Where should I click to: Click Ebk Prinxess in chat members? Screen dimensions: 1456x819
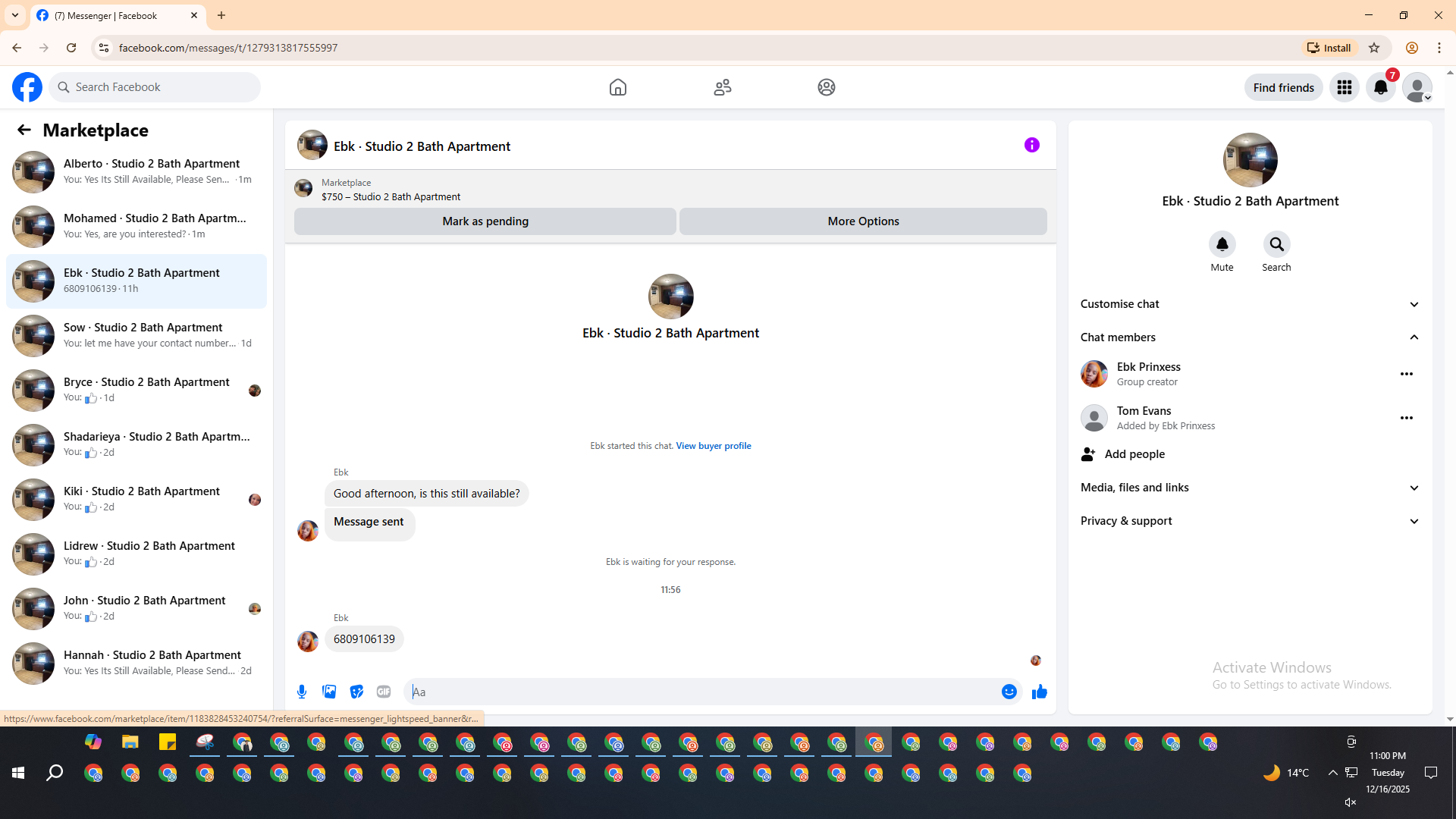(1148, 367)
